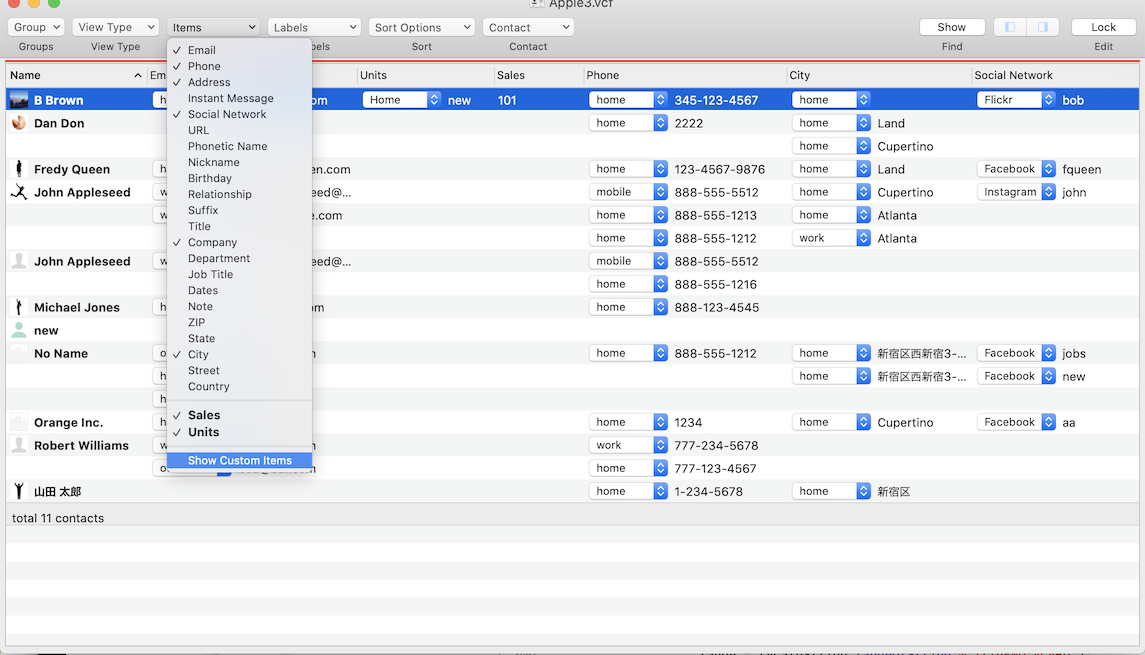This screenshot has width=1145, height=655.
Task: Click the green person icon for contact 'new'
Action: click(19, 330)
